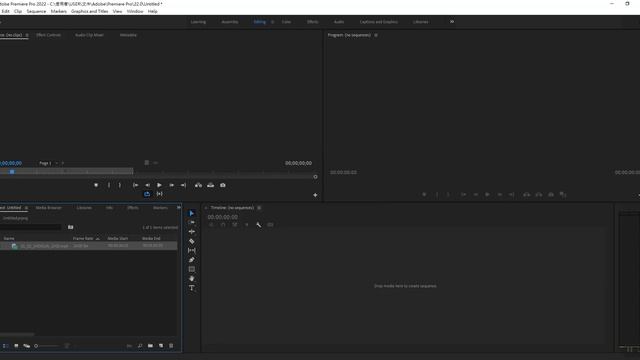The width and height of the screenshot is (640, 360).
Task: Add a marker in the Source monitor
Action: tap(96, 185)
